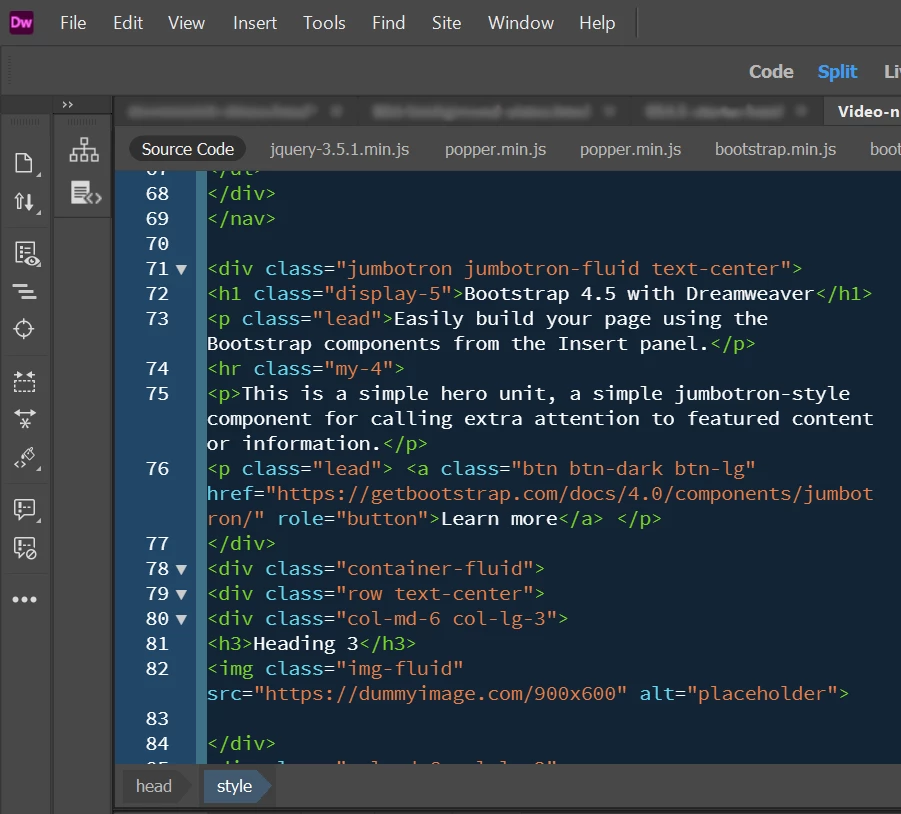Select Source Code related file button
The width and height of the screenshot is (901, 814).
187,149
